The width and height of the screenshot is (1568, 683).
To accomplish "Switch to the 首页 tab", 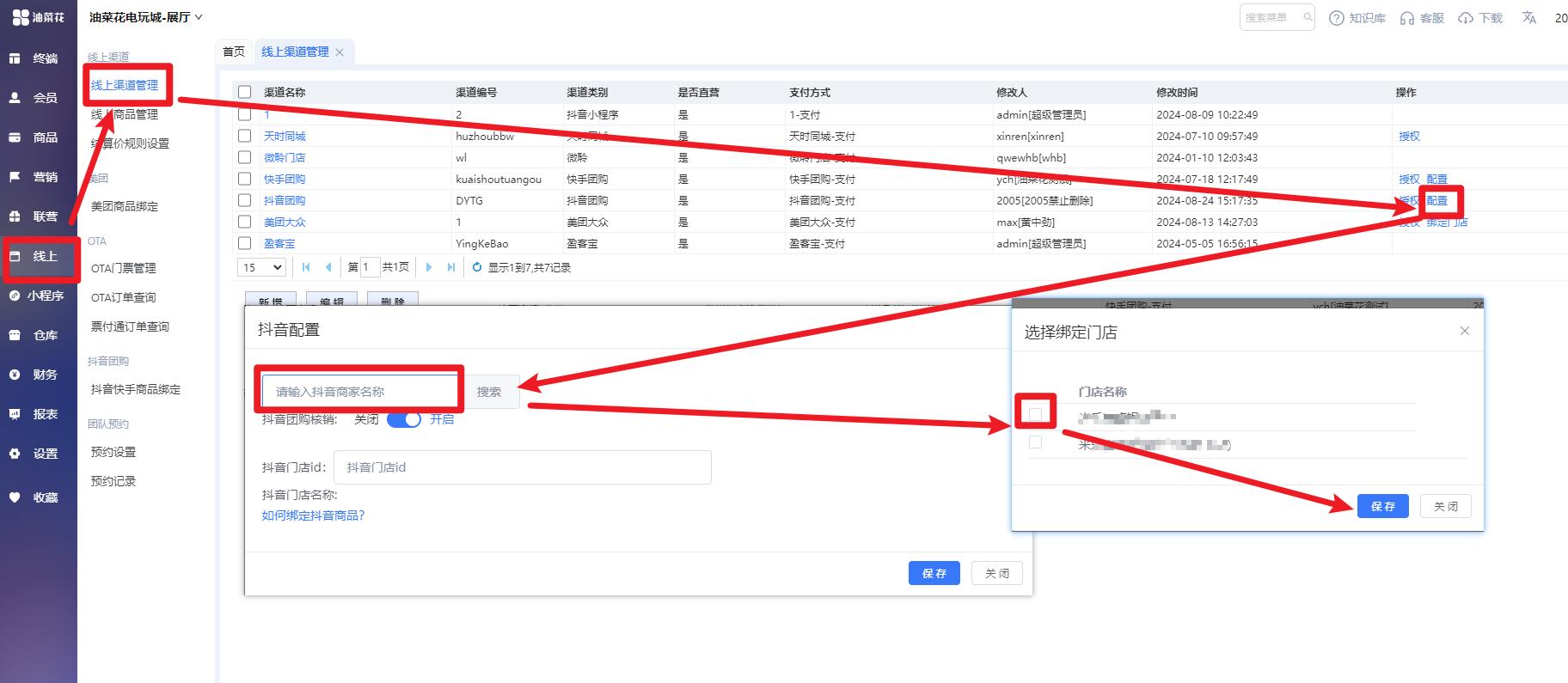I will (233, 52).
